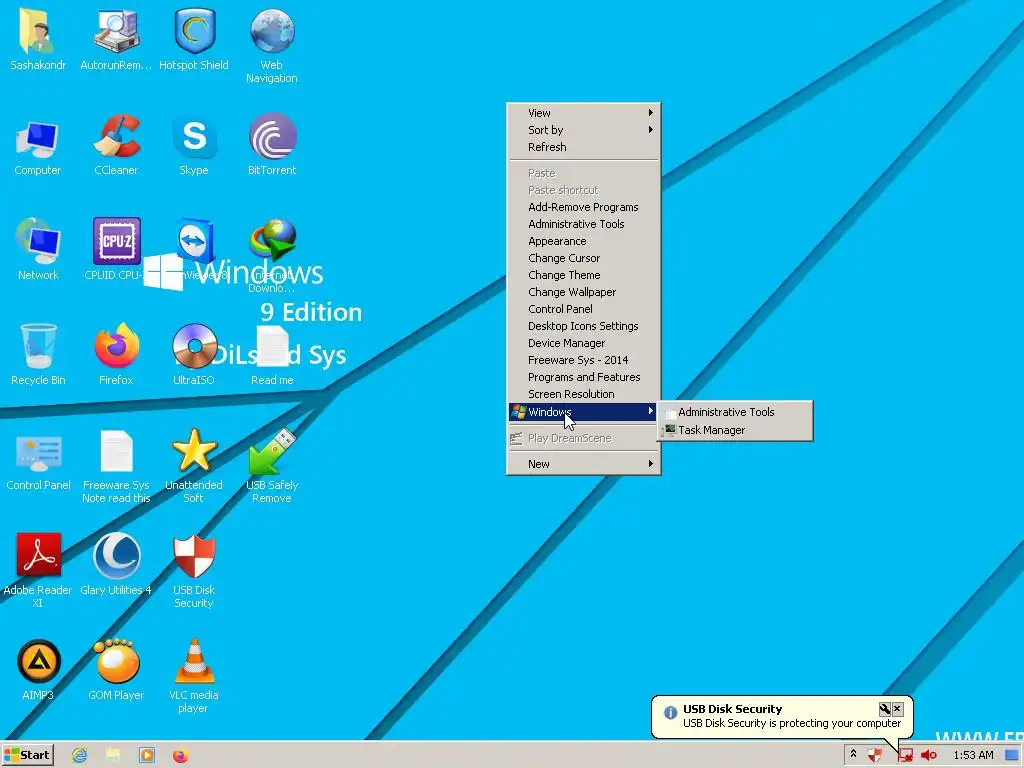The image size is (1024, 768).
Task: Select Change Theme menu item
Action: (x=583, y=275)
